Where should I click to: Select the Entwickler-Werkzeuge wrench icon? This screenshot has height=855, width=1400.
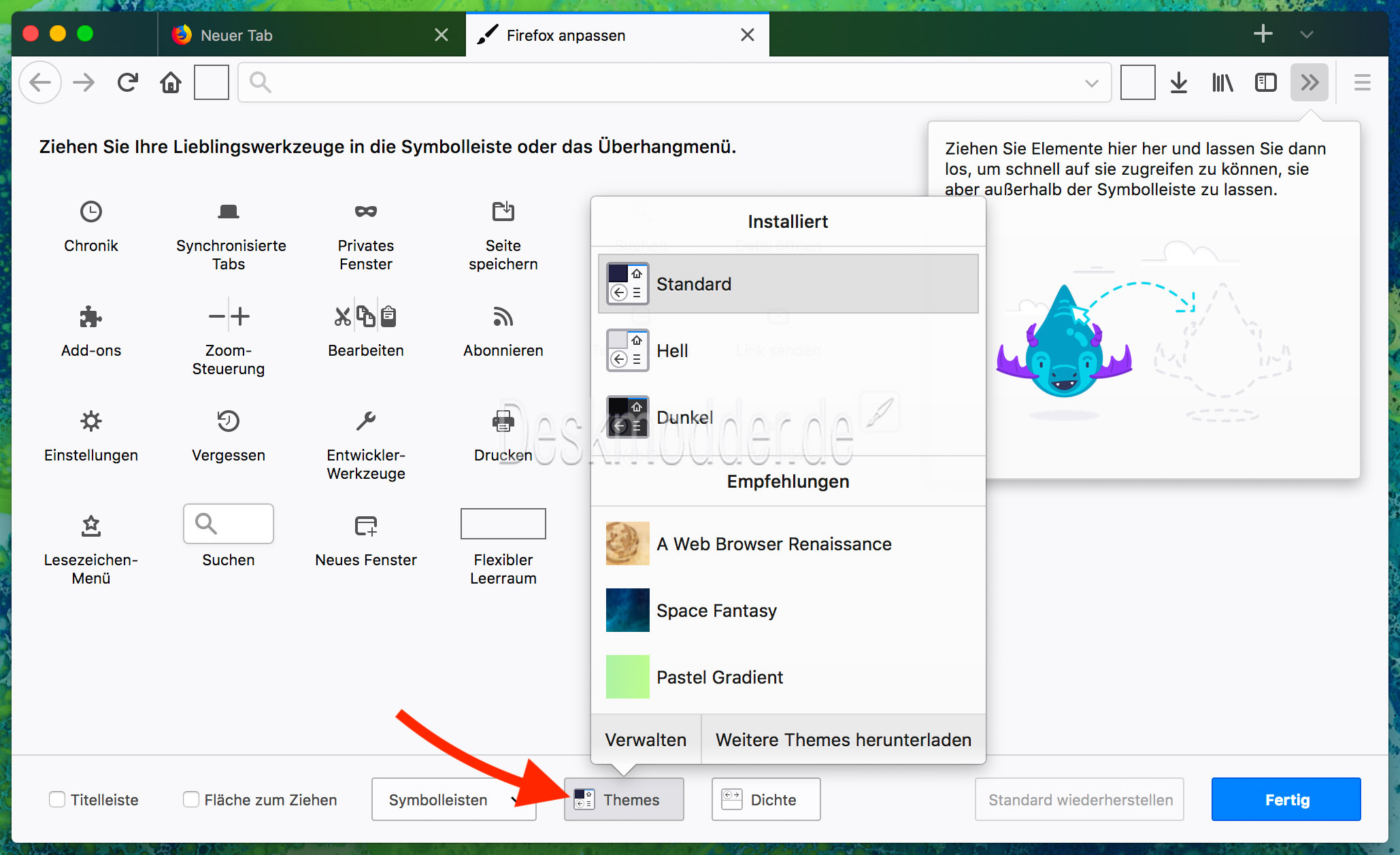366,421
